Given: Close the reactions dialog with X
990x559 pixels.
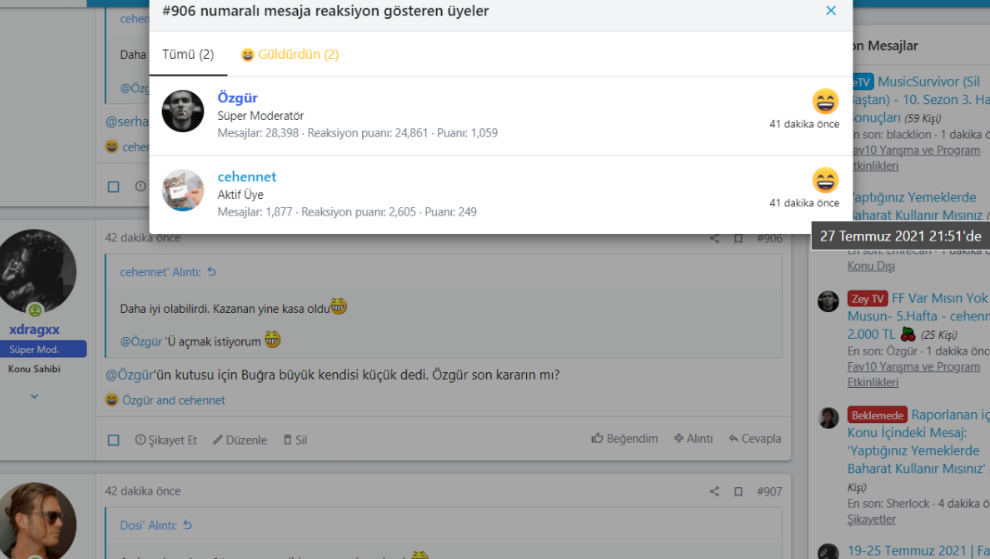Looking at the screenshot, I should click(x=830, y=11).
